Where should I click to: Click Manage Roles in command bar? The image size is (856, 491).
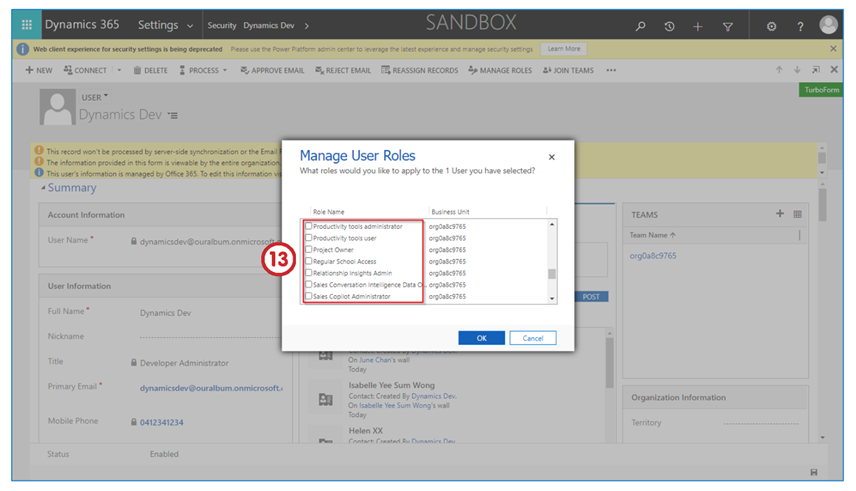pos(500,71)
